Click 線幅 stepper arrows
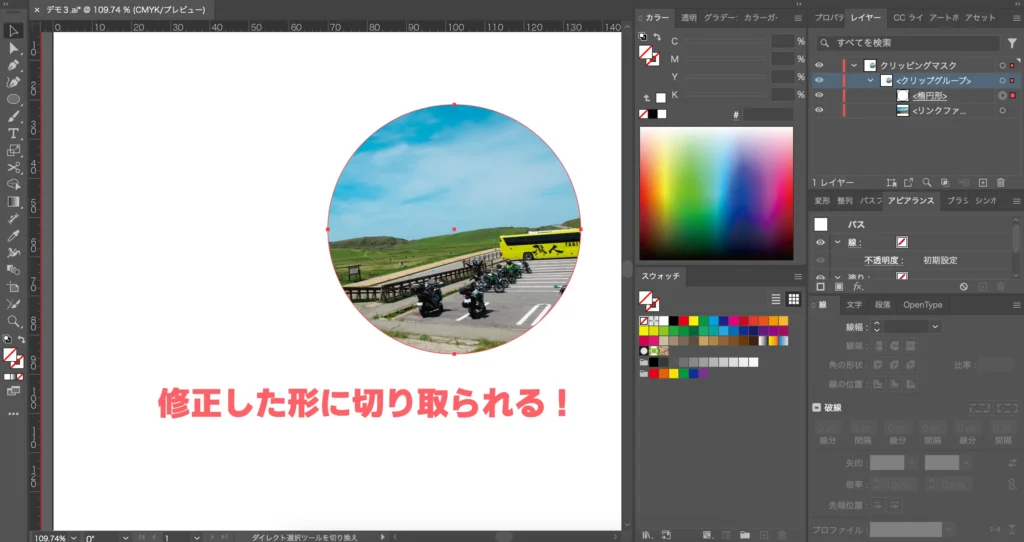1024x542 pixels. 876,327
